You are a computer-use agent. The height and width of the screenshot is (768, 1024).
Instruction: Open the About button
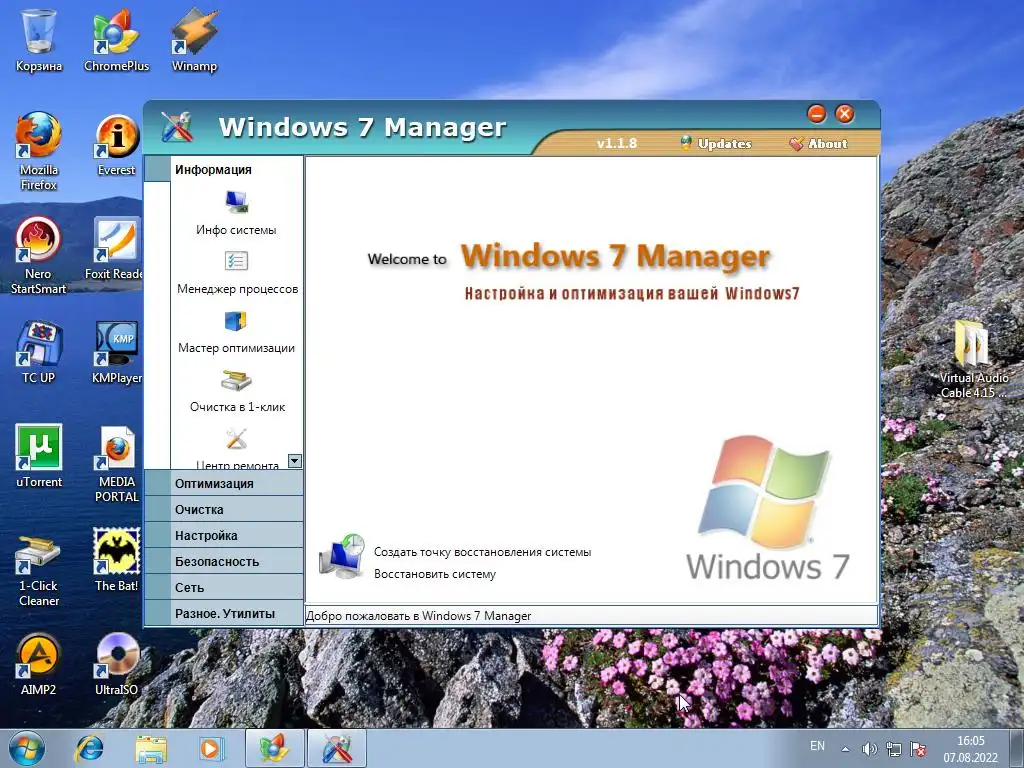[x=819, y=144]
